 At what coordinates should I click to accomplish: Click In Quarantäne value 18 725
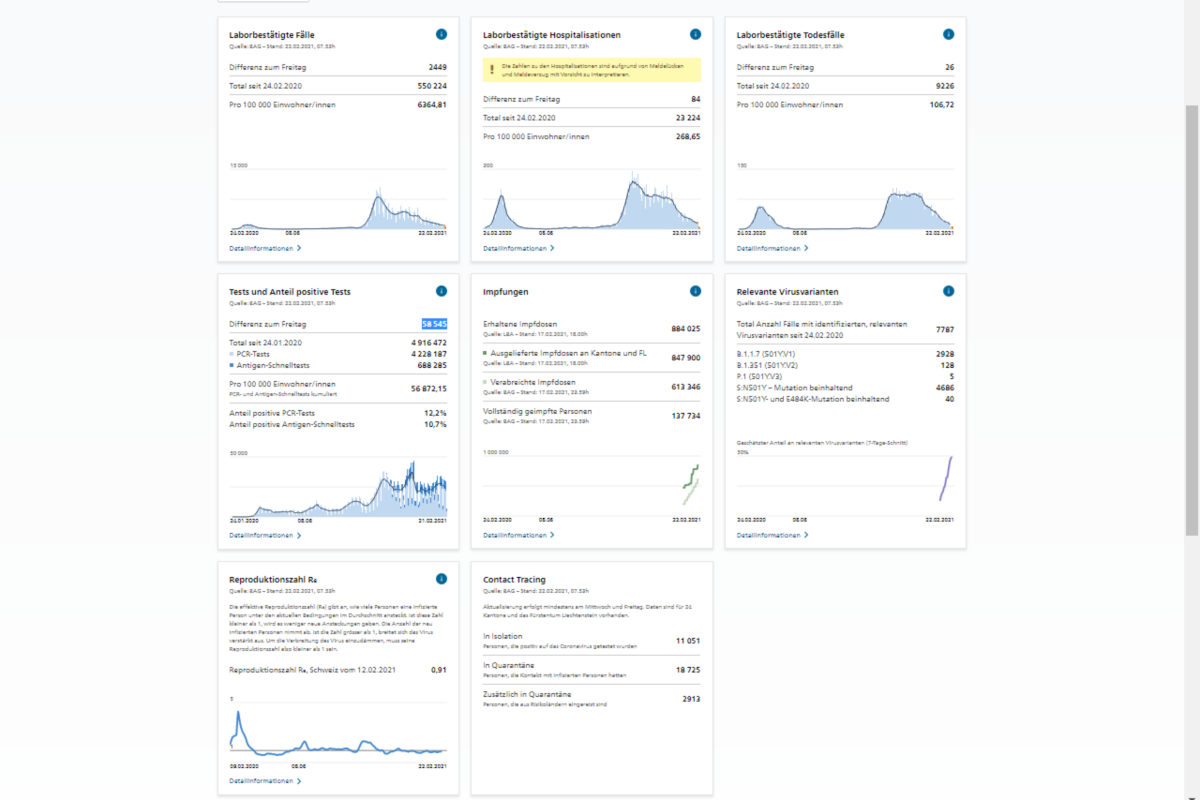click(x=688, y=669)
